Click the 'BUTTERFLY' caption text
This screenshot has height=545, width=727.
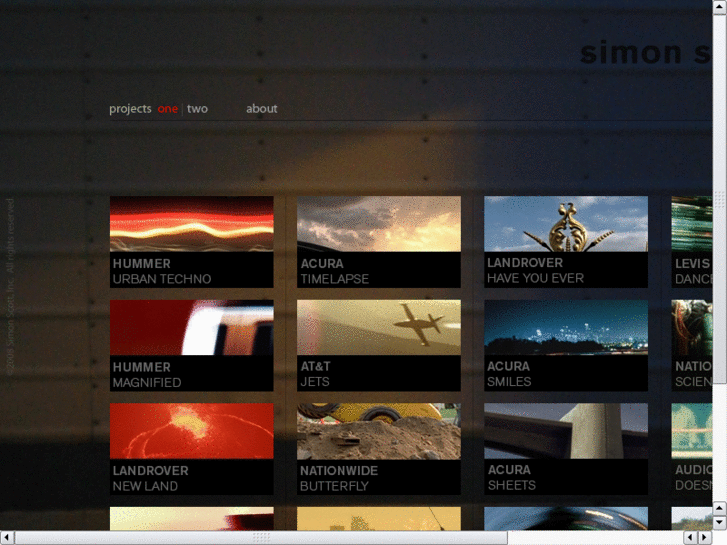[x=334, y=486]
